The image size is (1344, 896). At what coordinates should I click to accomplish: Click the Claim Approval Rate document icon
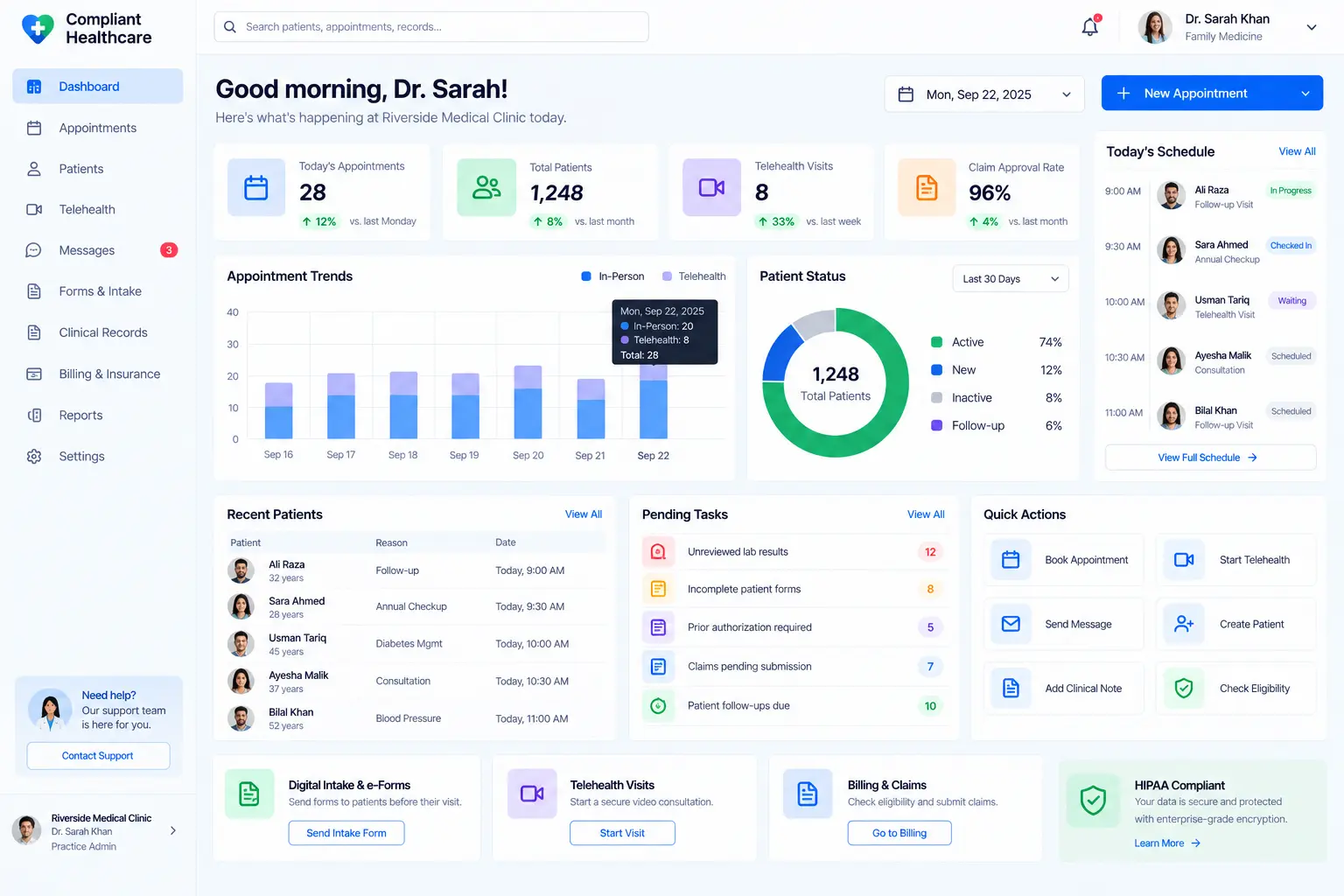pyautogui.click(x=927, y=187)
